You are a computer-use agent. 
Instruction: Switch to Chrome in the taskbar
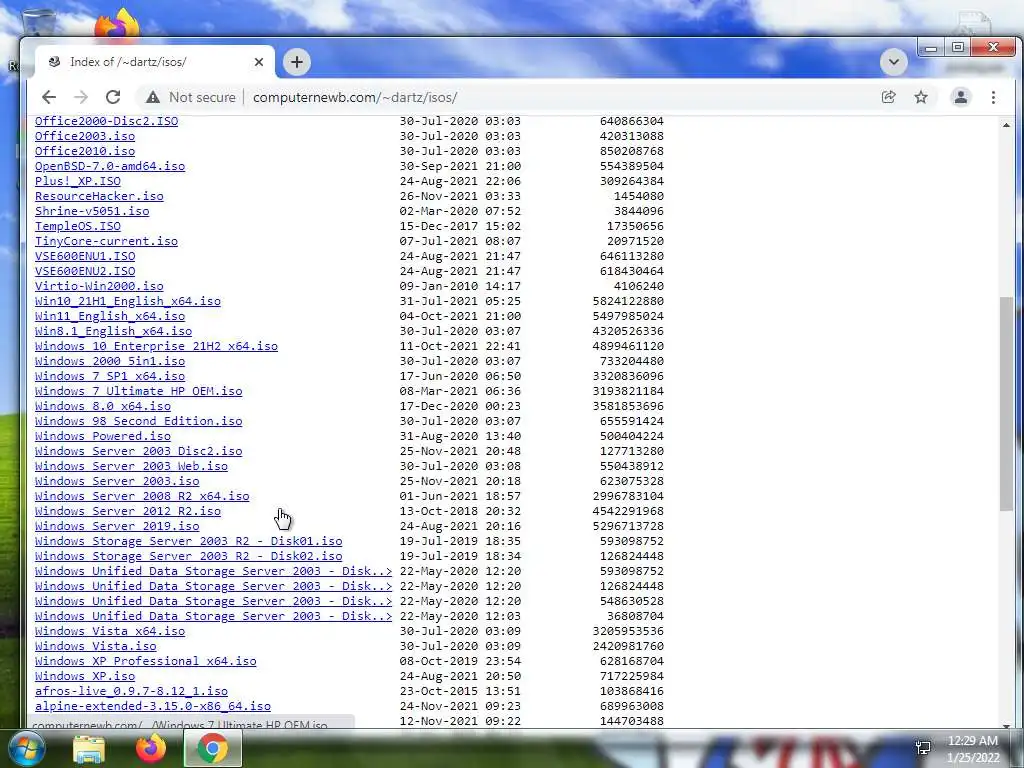[x=213, y=748]
